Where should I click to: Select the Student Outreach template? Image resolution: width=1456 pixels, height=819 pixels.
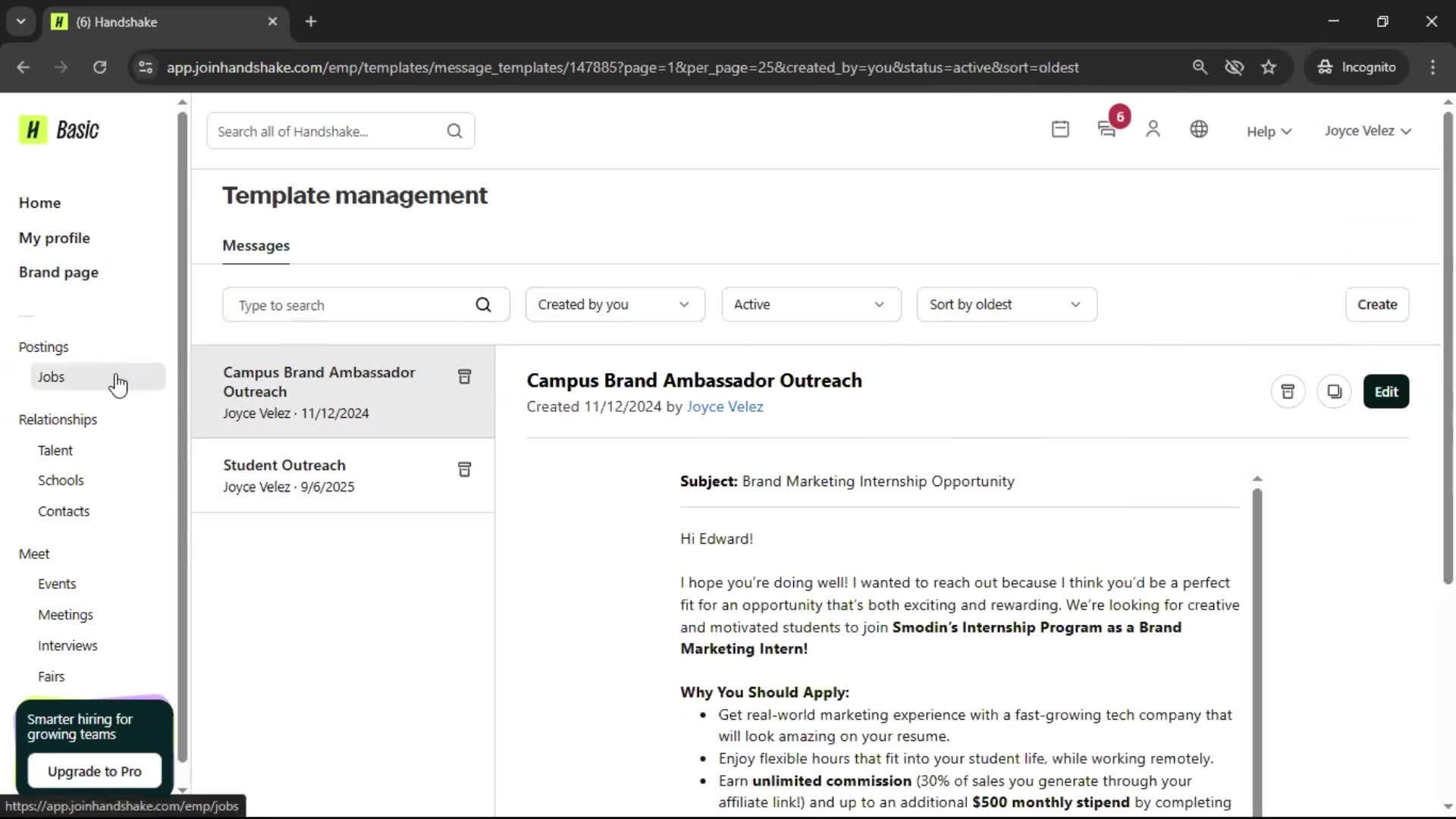(343, 475)
